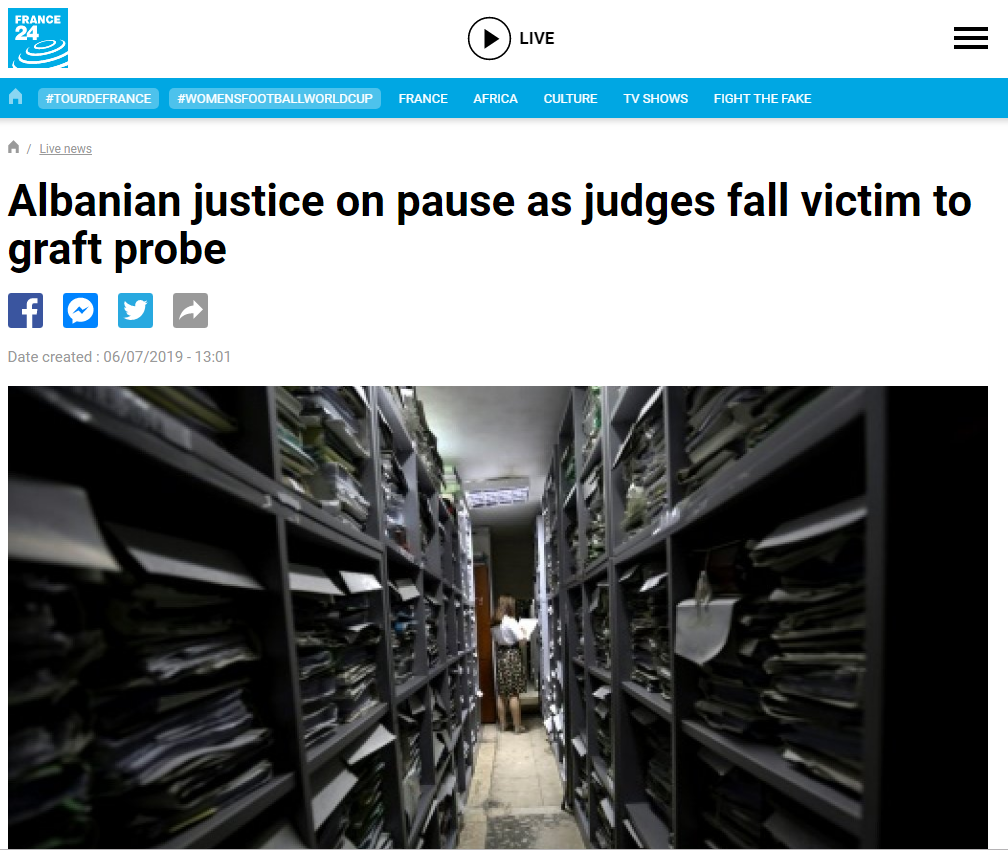Open the TV Shows section
The height and width of the screenshot is (850, 1008).
656,98
